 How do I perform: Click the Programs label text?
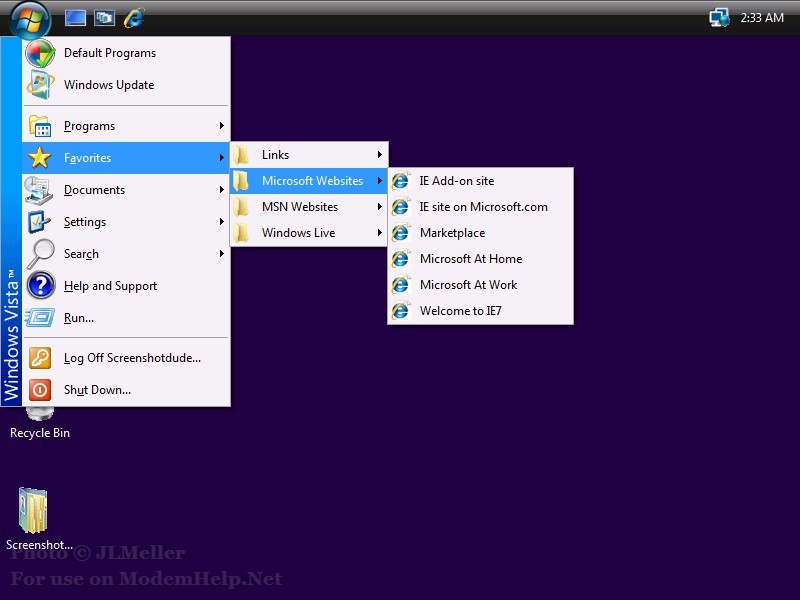89,126
